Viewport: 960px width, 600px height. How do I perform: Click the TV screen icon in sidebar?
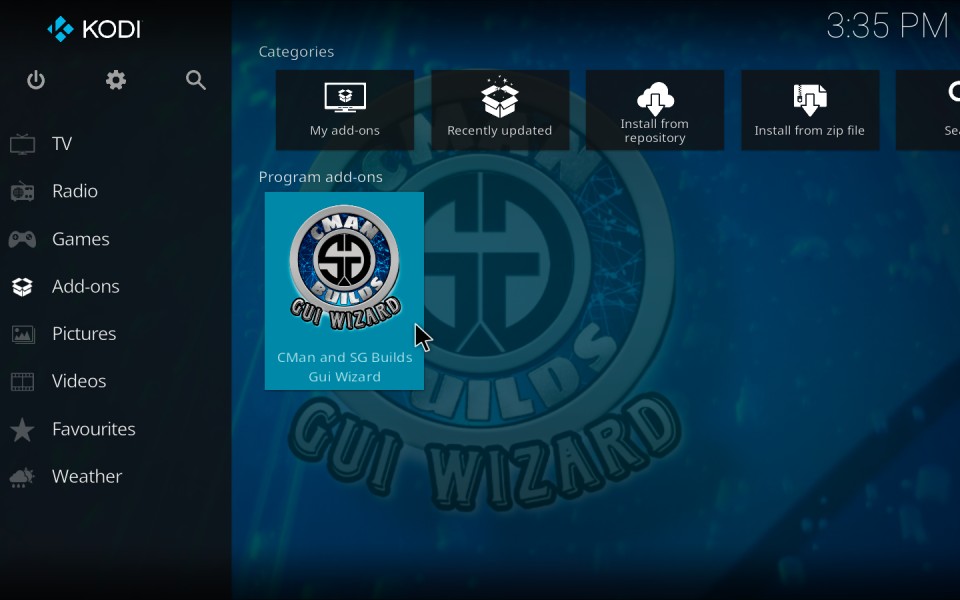[x=23, y=144]
